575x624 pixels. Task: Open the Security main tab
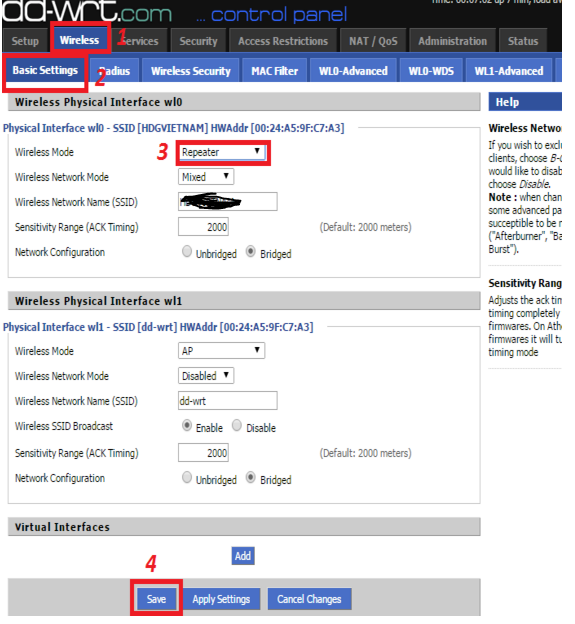198,41
